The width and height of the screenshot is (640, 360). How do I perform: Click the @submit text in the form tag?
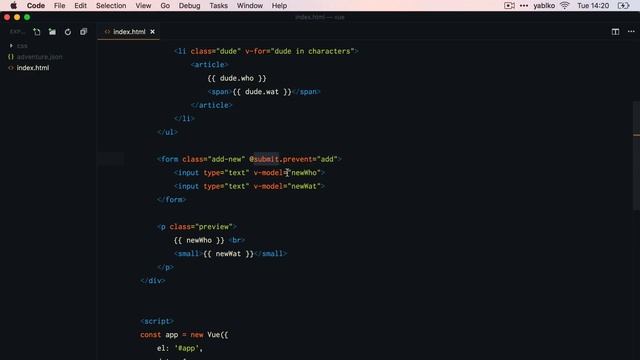pos(264,159)
